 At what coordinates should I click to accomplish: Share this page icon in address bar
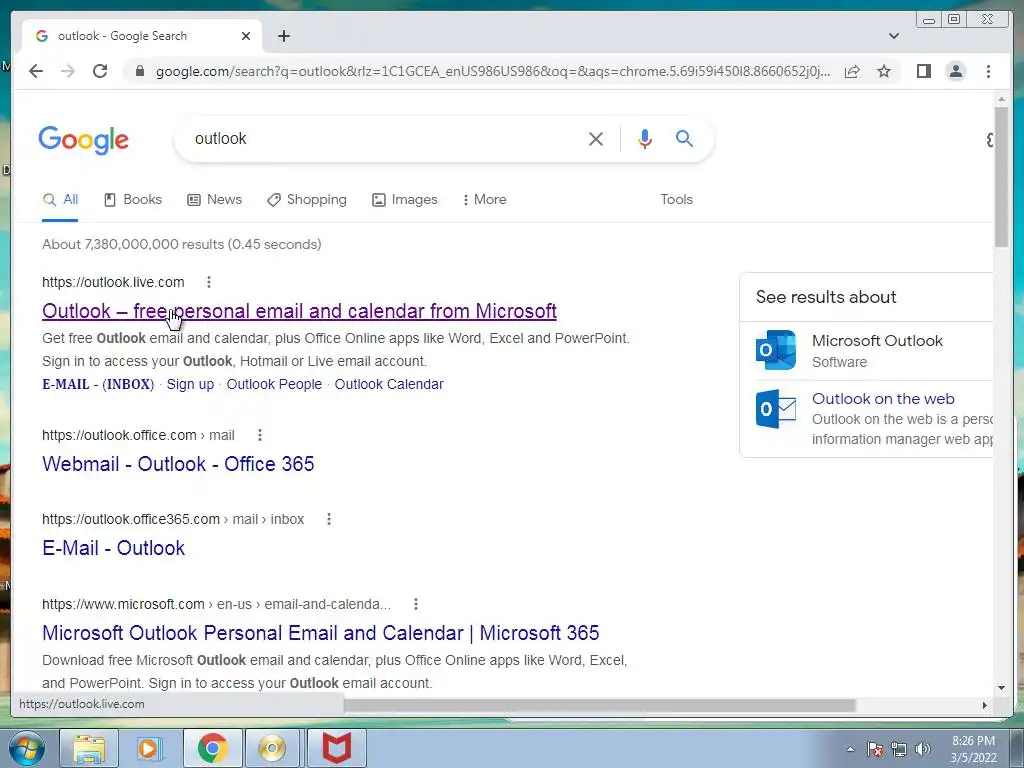tap(852, 71)
